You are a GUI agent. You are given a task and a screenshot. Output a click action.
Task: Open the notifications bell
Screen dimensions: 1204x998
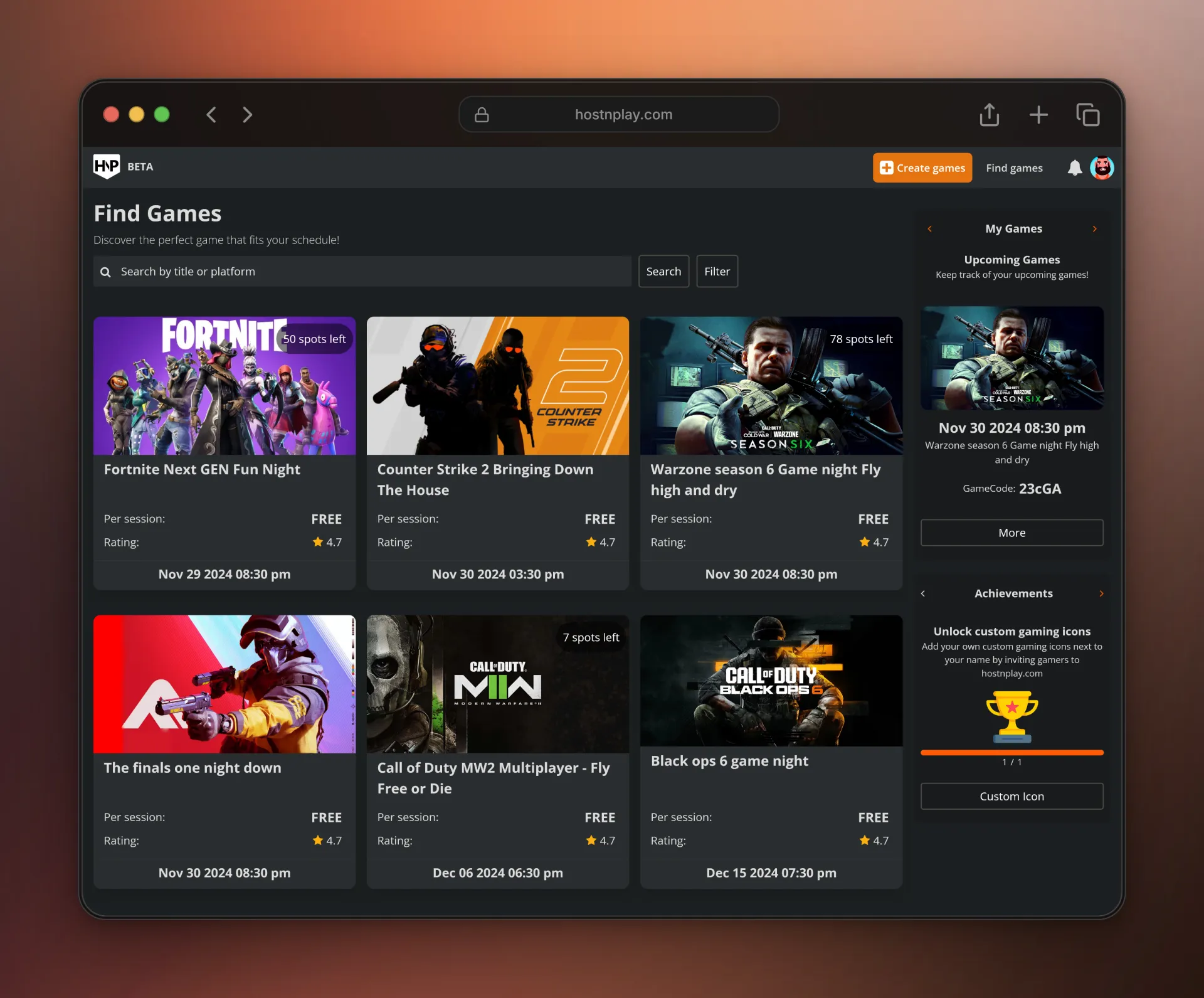[1075, 167]
